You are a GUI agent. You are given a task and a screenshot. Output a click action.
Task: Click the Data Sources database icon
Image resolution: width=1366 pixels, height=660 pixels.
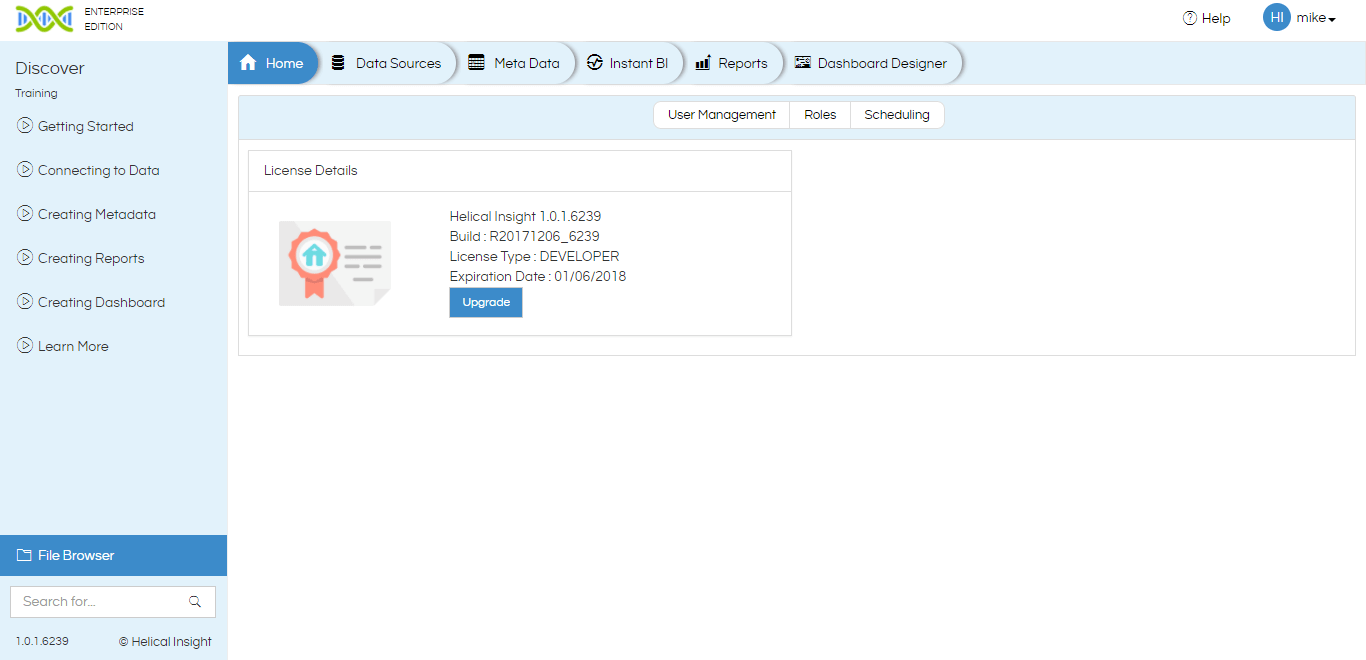[338, 63]
